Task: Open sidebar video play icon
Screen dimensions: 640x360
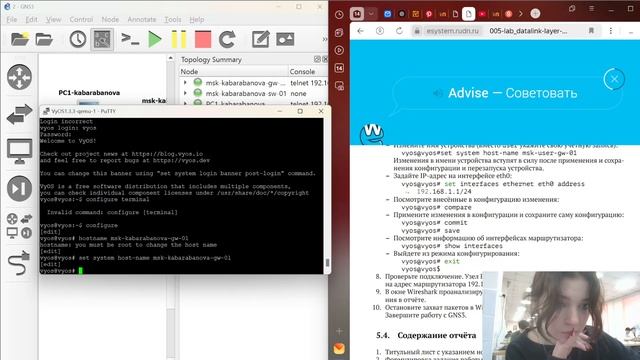Action: coord(339,50)
